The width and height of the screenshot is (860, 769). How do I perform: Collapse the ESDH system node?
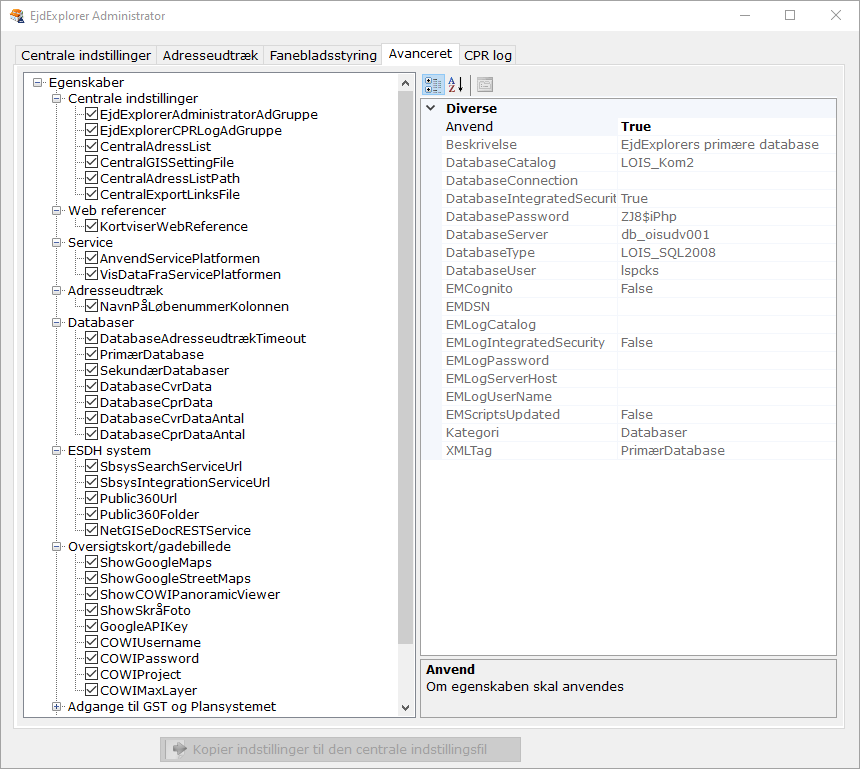[57, 450]
